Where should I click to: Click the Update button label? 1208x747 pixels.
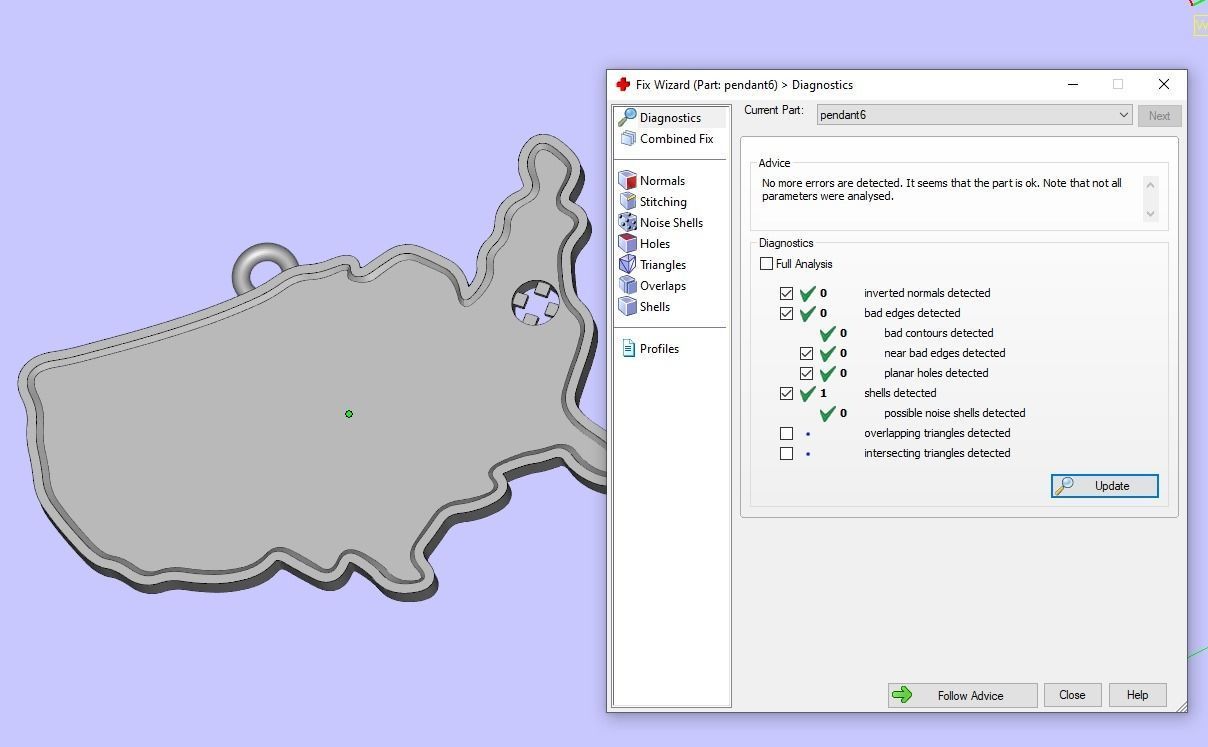point(1112,486)
